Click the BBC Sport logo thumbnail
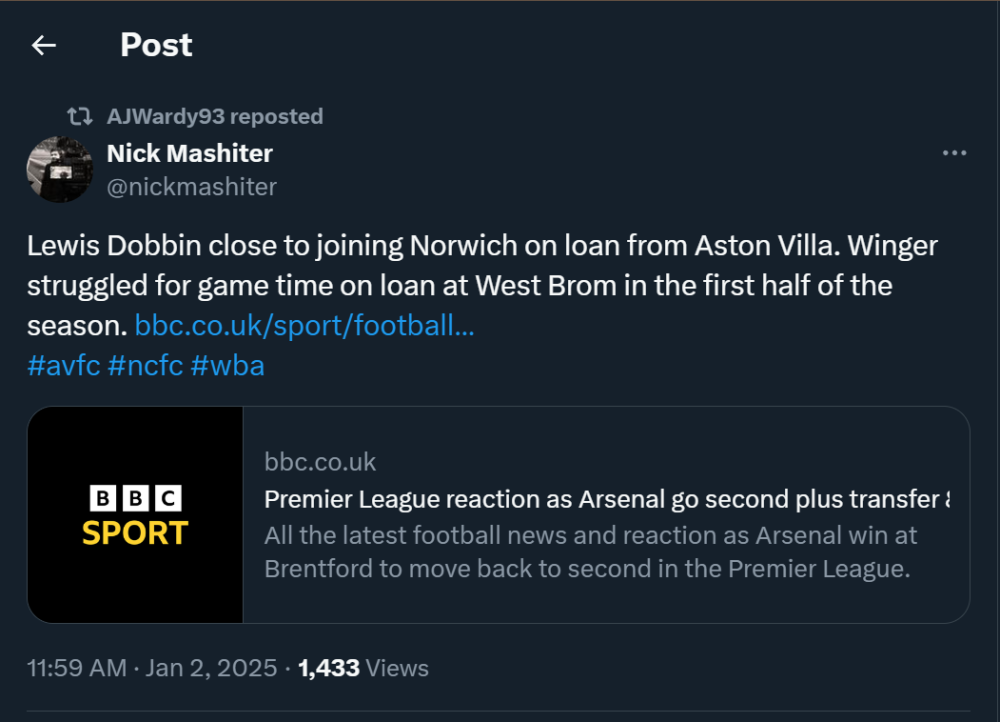Image resolution: width=1000 pixels, height=722 pixels. (x=135, y=515)
